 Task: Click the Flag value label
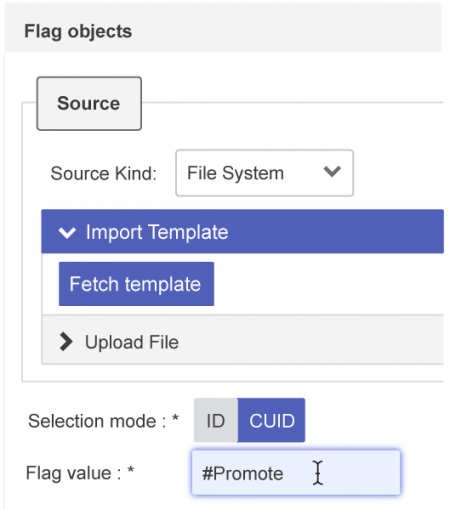(80, 473)
